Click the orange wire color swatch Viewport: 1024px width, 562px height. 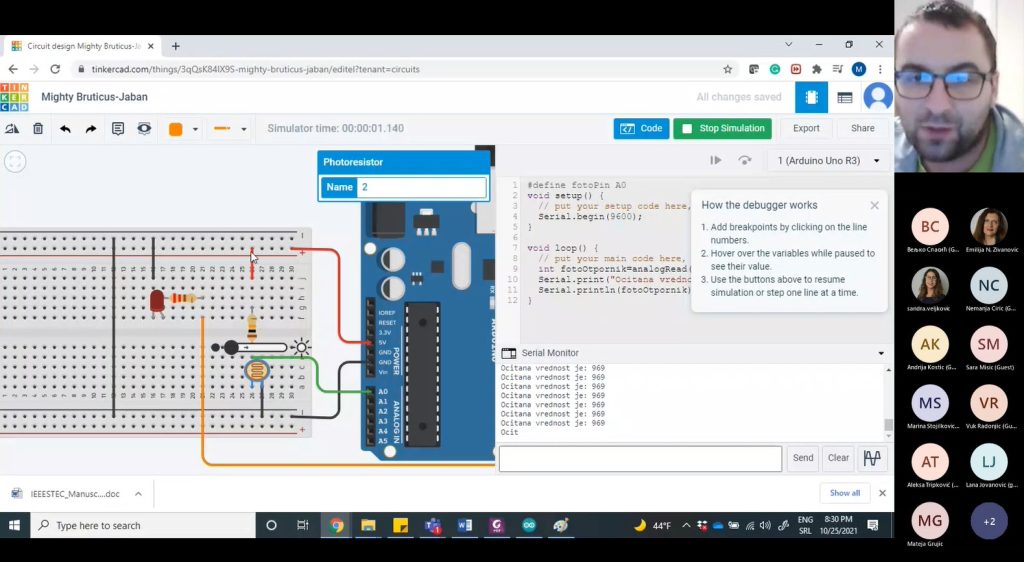click(x=176, y=129)
